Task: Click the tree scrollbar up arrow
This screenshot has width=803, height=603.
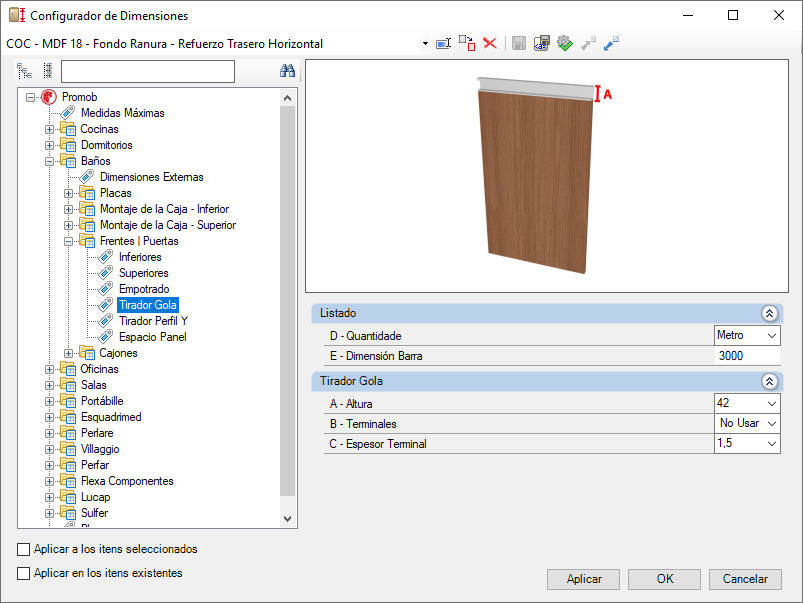Action: tap(287, 98)
